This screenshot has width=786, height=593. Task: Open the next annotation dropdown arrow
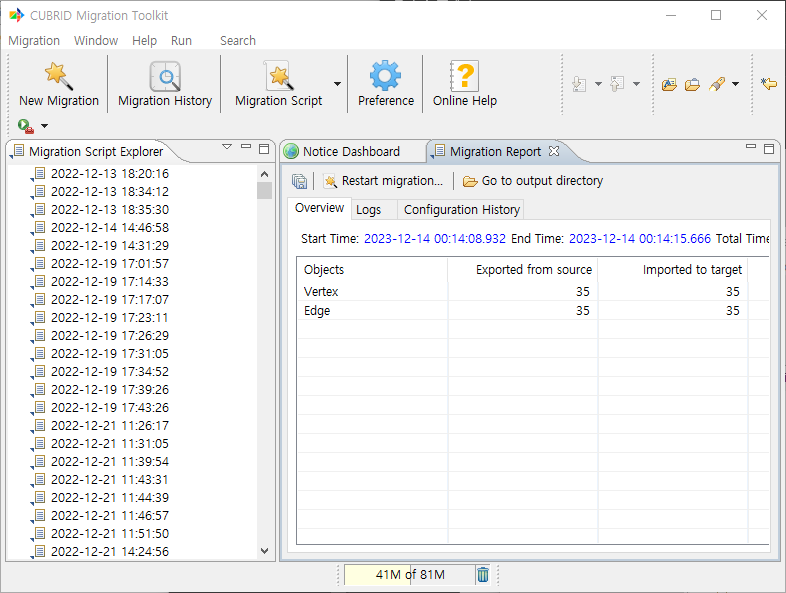pos(599,84)
